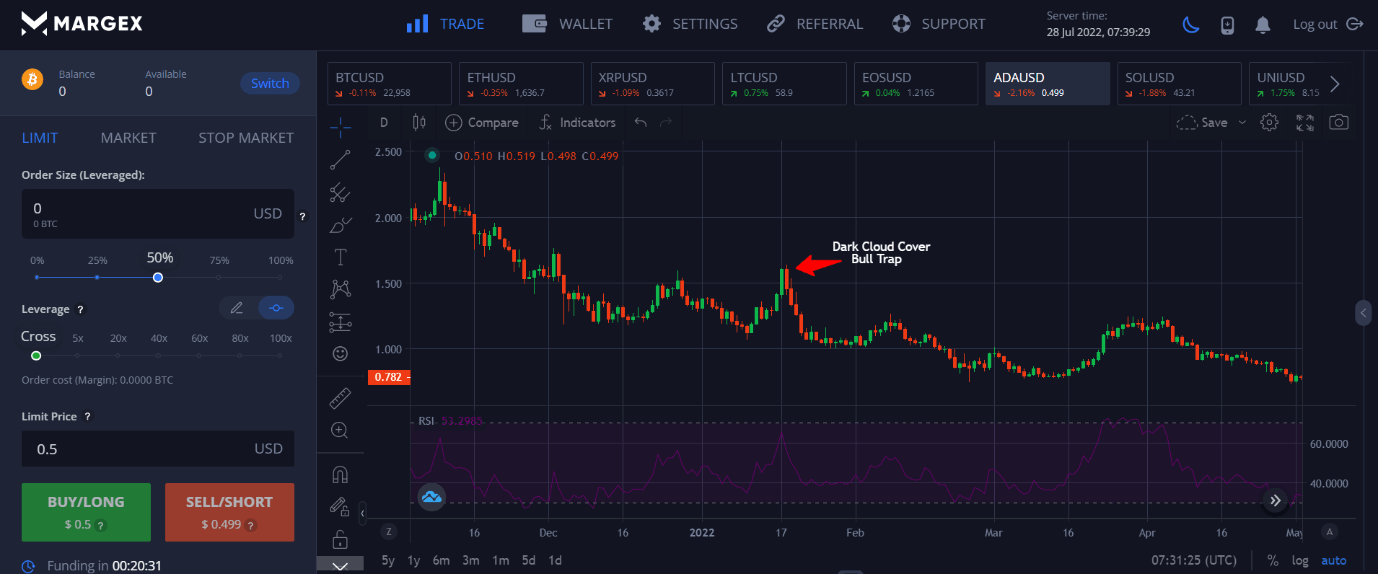Screen dimensions: 1378x574
Task: Show Limit Price help tooltip
Action: click(x=87, y=417)
